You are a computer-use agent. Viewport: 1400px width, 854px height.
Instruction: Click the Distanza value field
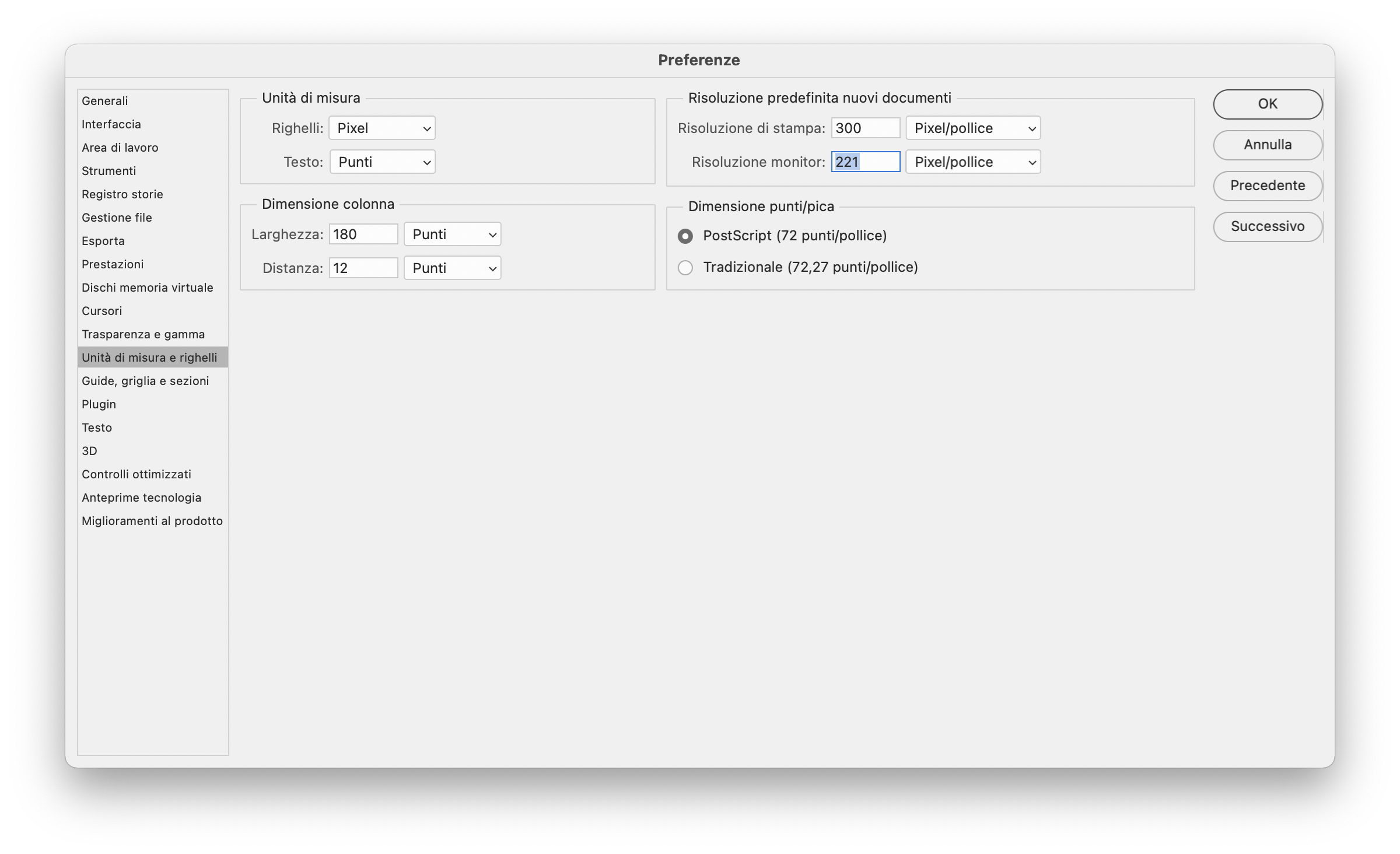(x=363, y=268)
